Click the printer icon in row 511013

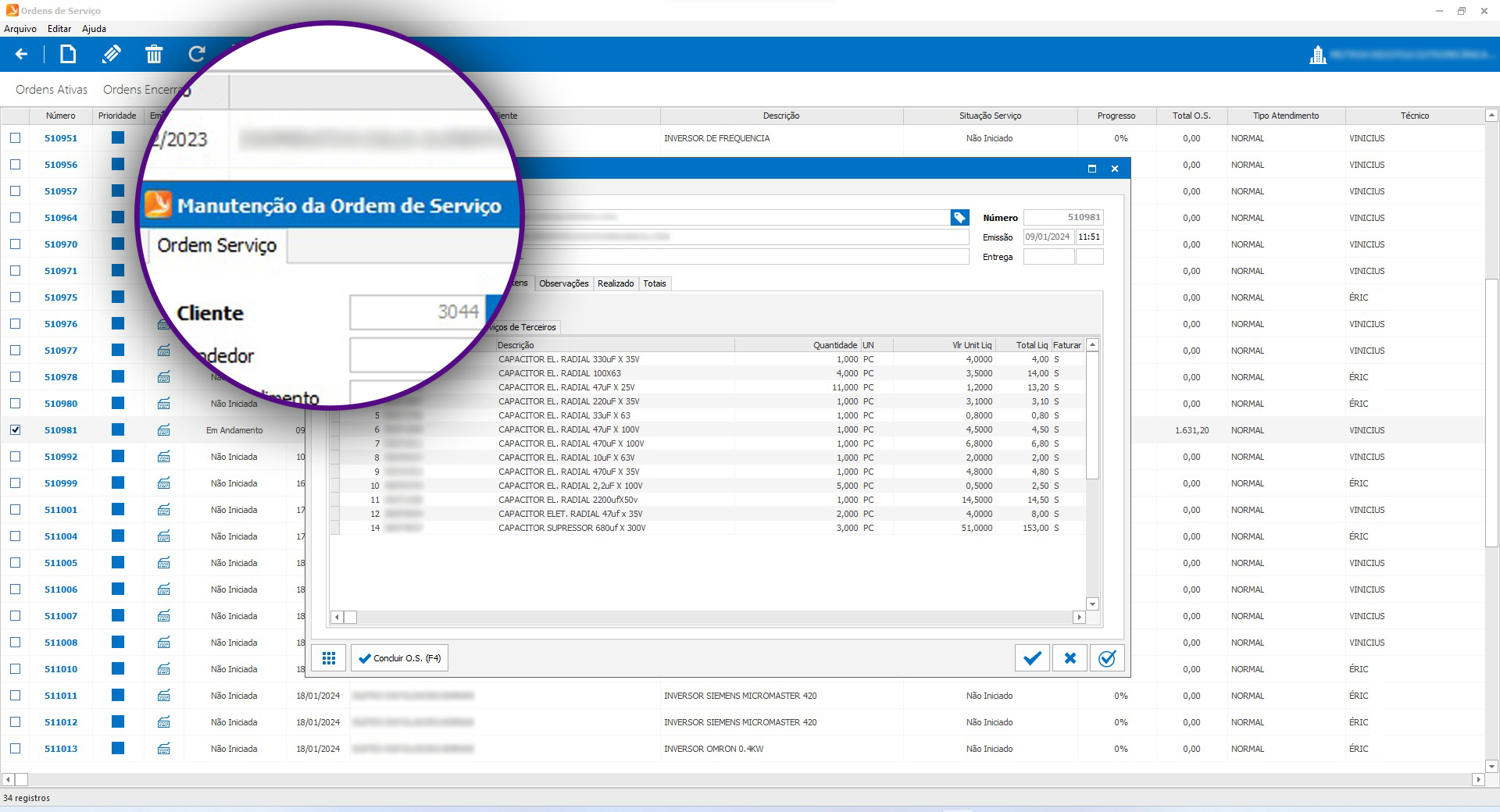click(x=164, y=749)
